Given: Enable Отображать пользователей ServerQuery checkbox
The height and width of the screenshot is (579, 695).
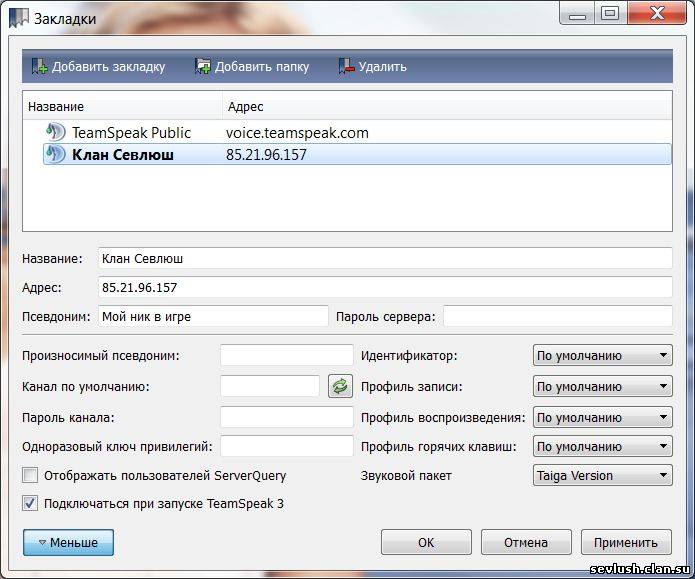Looking at the screenshot, I should pos(30,475).
